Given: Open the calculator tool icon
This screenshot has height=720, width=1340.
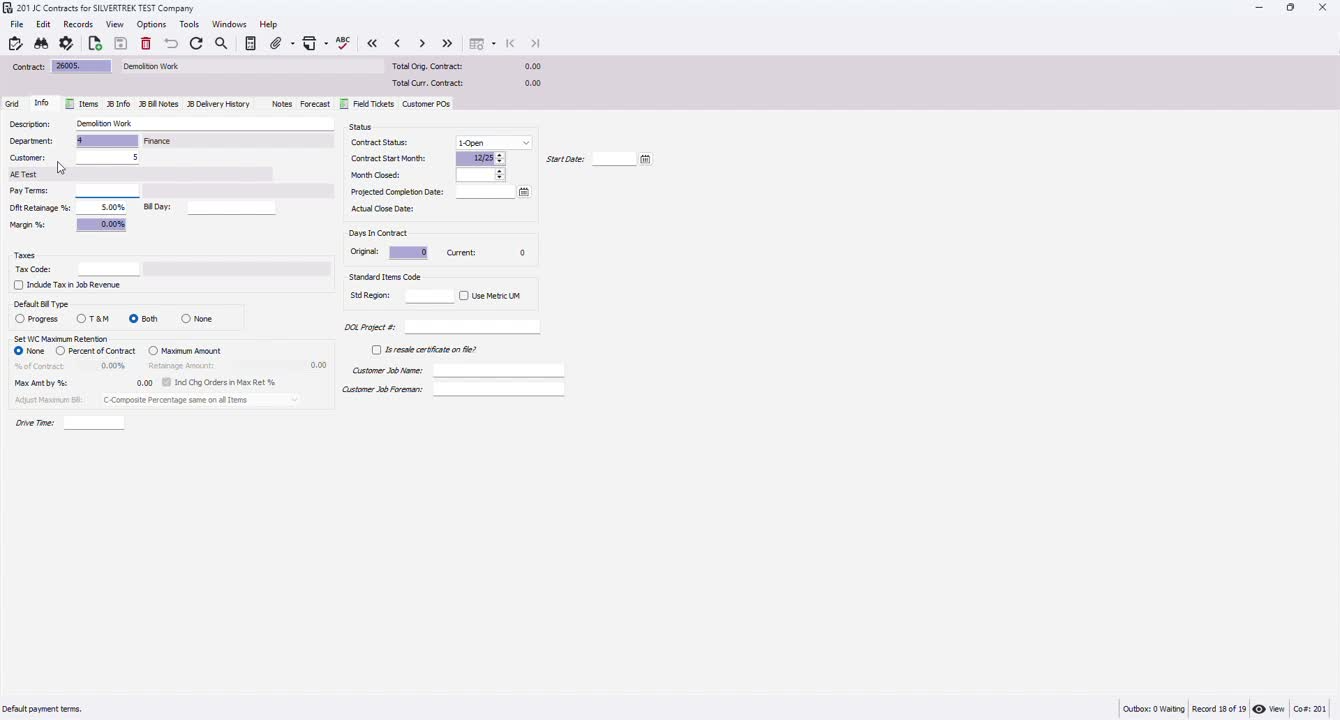Looking at the screenshot, I should click(251, 44).
